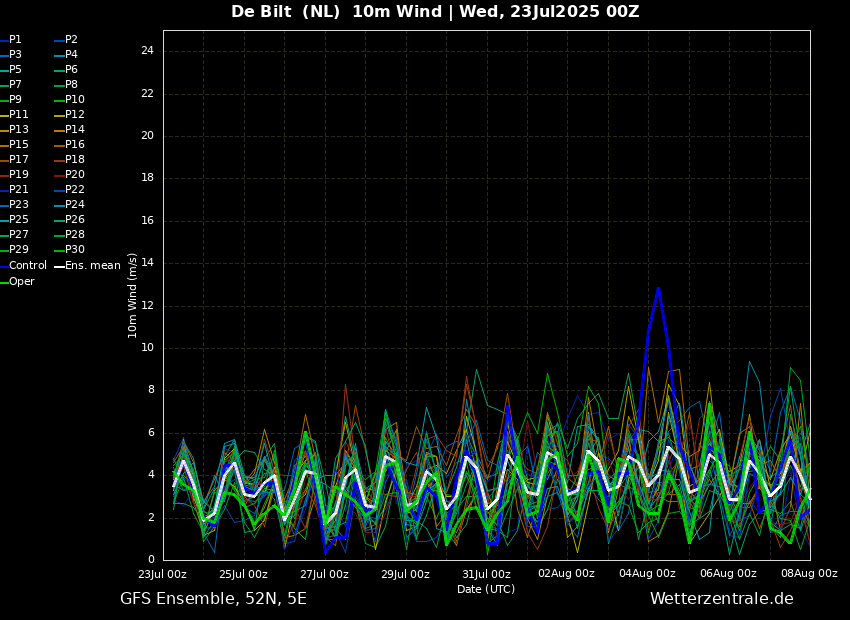
Task: Click the green line swatch beside Oper
Action: (4, 282)
